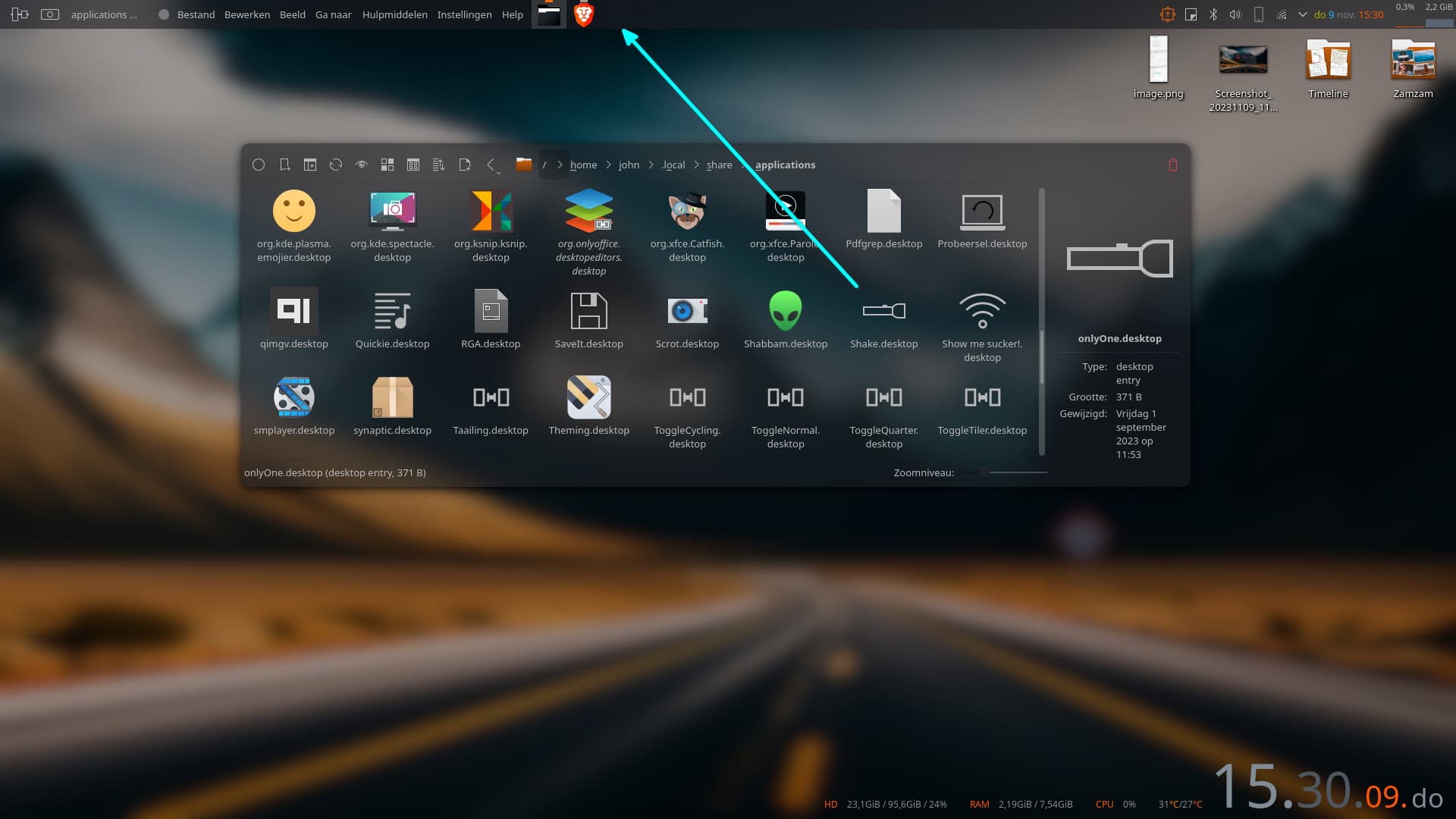
Task: Open the Zamzam folder on the desktop
Action: 1414,67
